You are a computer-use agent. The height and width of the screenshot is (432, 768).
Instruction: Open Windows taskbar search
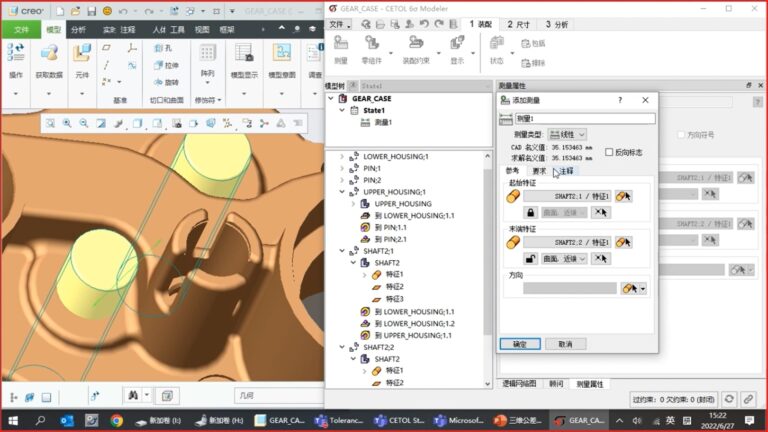coord(40,420)
